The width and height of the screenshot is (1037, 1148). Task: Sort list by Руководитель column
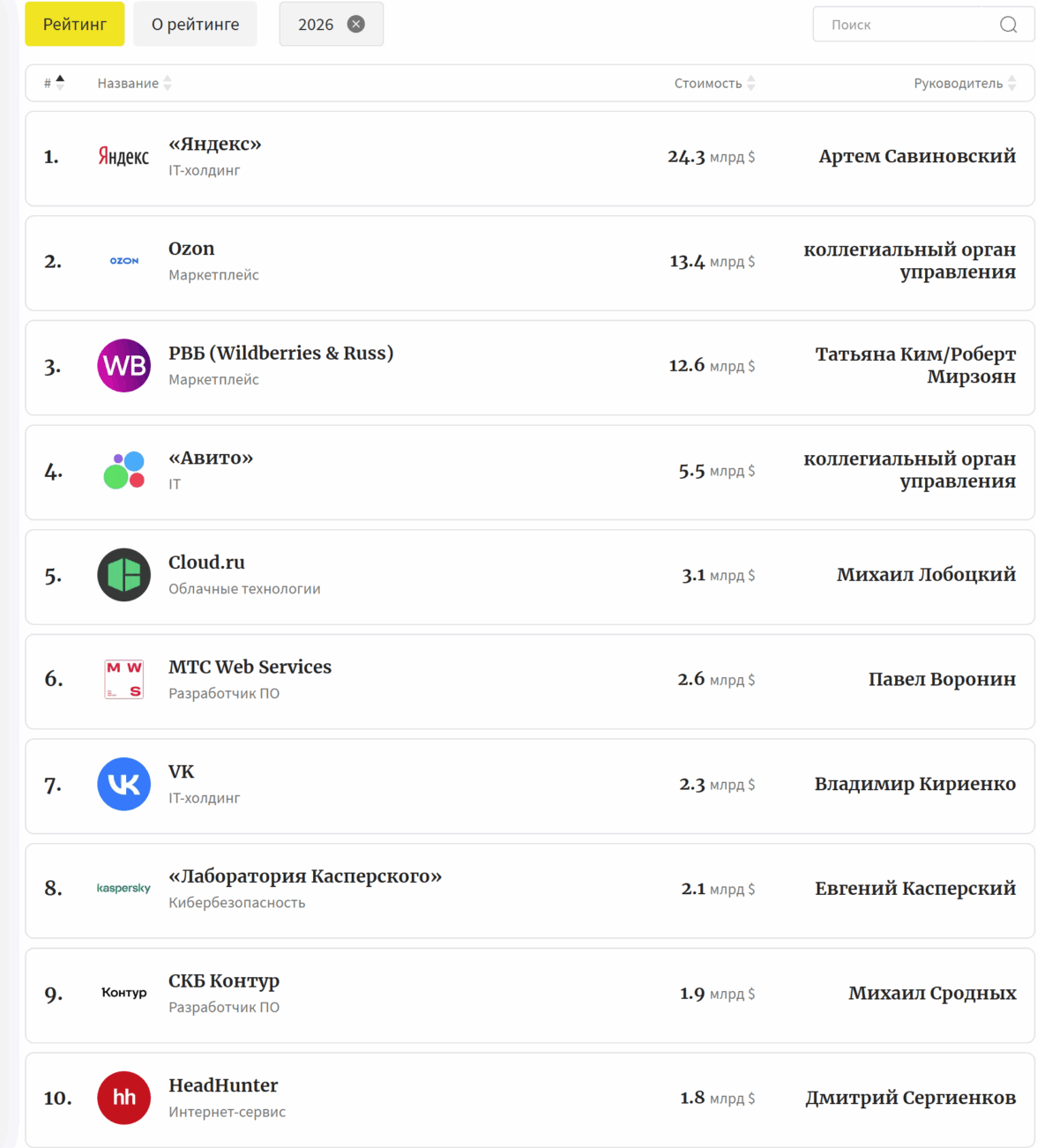click(x=965, y=83)
